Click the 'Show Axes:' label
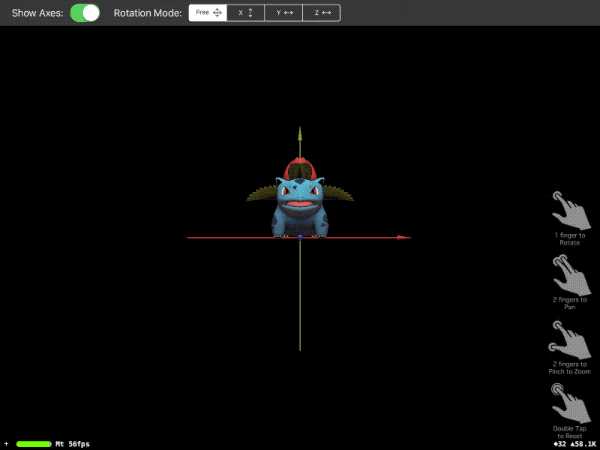 [x=38, y=13]
